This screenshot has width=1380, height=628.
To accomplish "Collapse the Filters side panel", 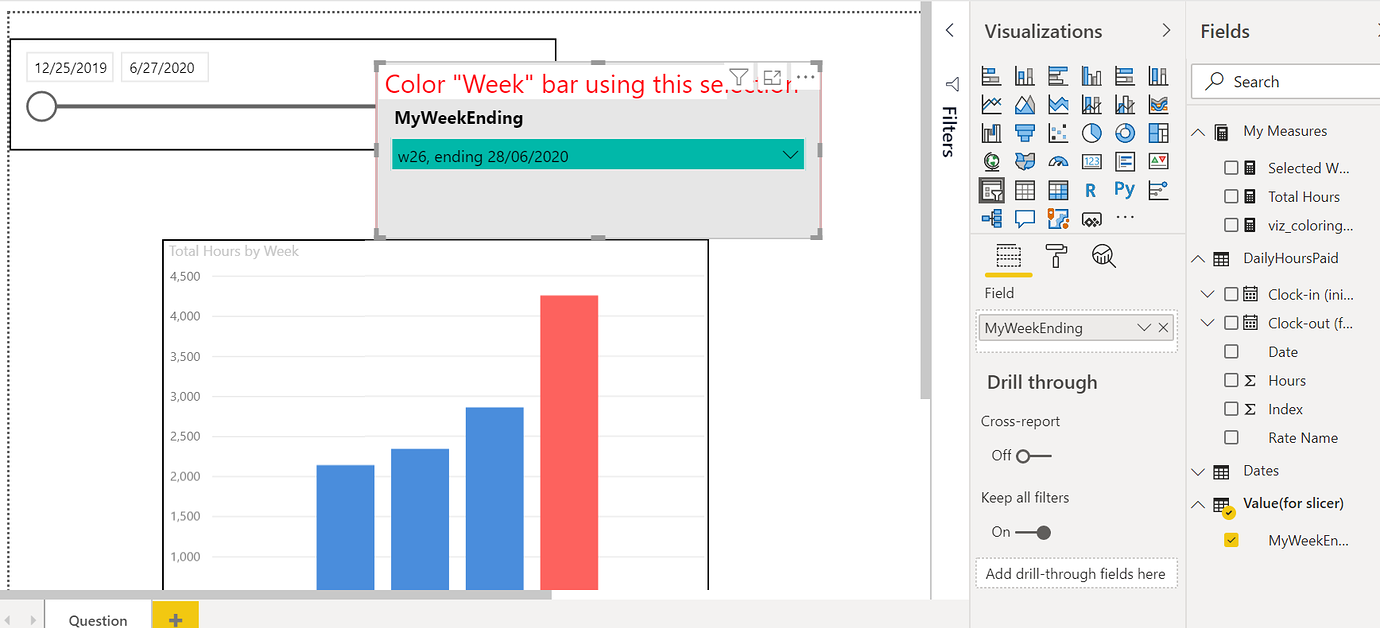I will [x=949, y=30].
